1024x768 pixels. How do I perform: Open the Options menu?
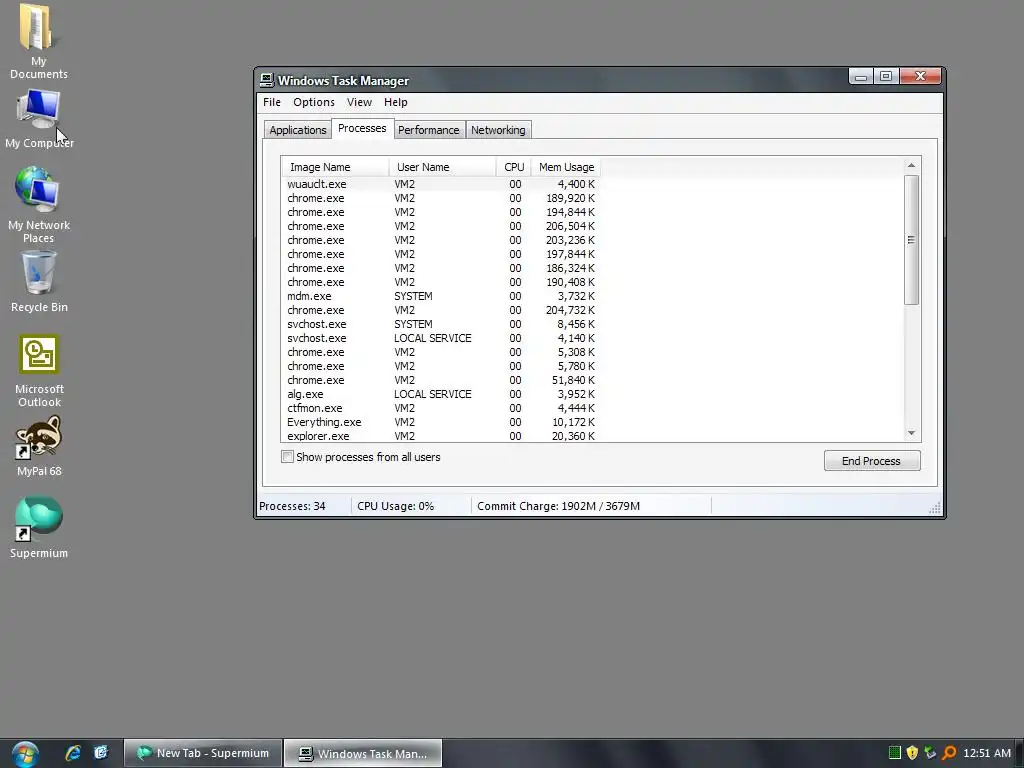(x=313, y=102)
